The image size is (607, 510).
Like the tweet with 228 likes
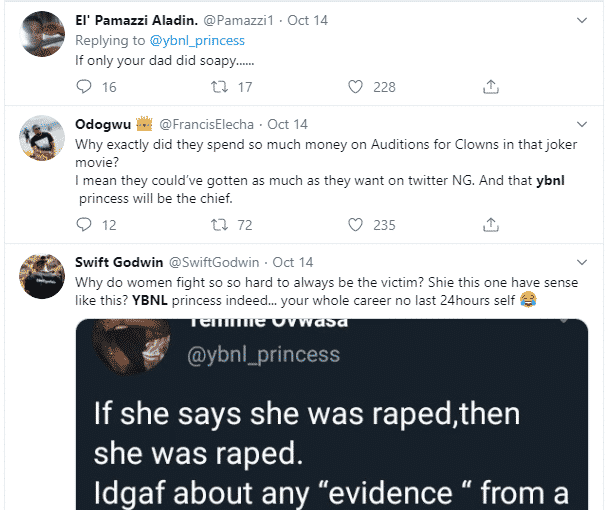pyautogui.click(x=354, y=87)
